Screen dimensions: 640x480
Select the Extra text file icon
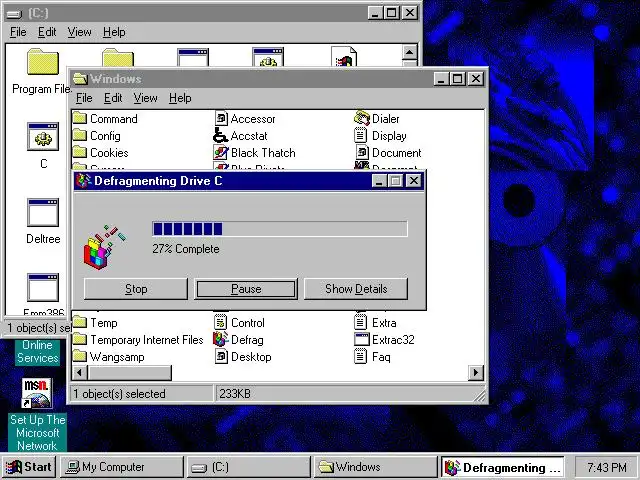tap(361, 322)
